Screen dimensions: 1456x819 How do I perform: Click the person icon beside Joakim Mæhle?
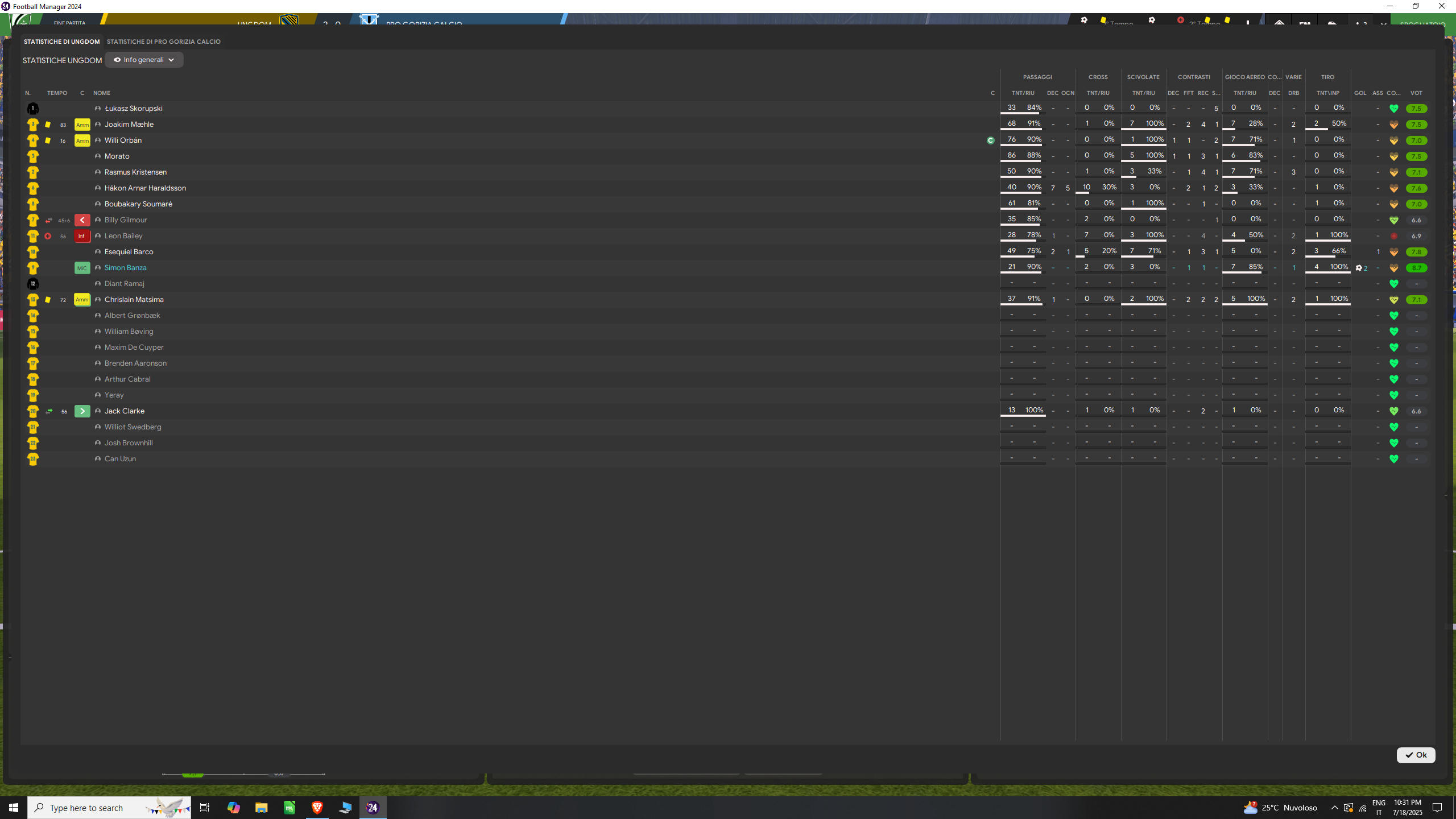coord(98,125)
